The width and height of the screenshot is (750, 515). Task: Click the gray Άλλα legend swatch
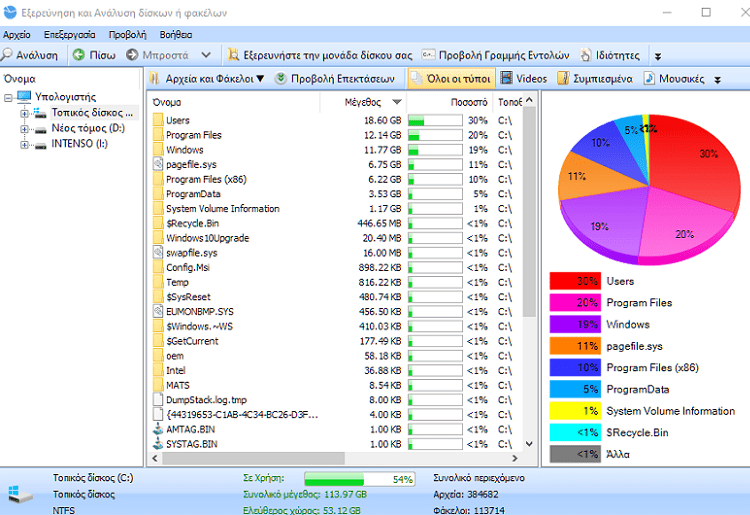[574, 454]
